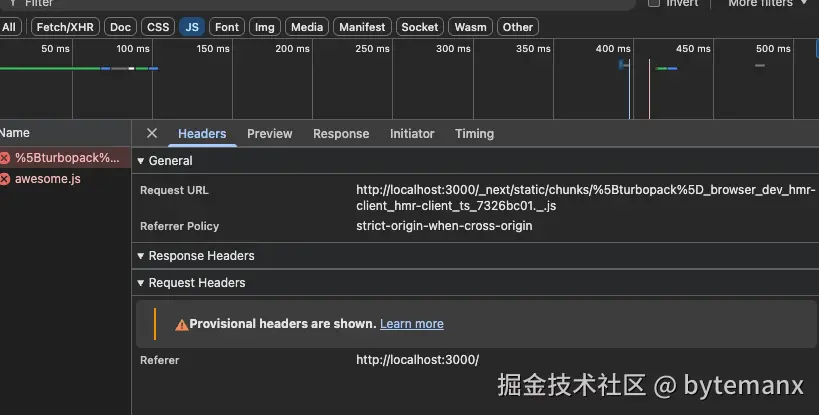Filter requests by Wasm type
The height and width of the screenshot is (415, 819).
point(470,27)
